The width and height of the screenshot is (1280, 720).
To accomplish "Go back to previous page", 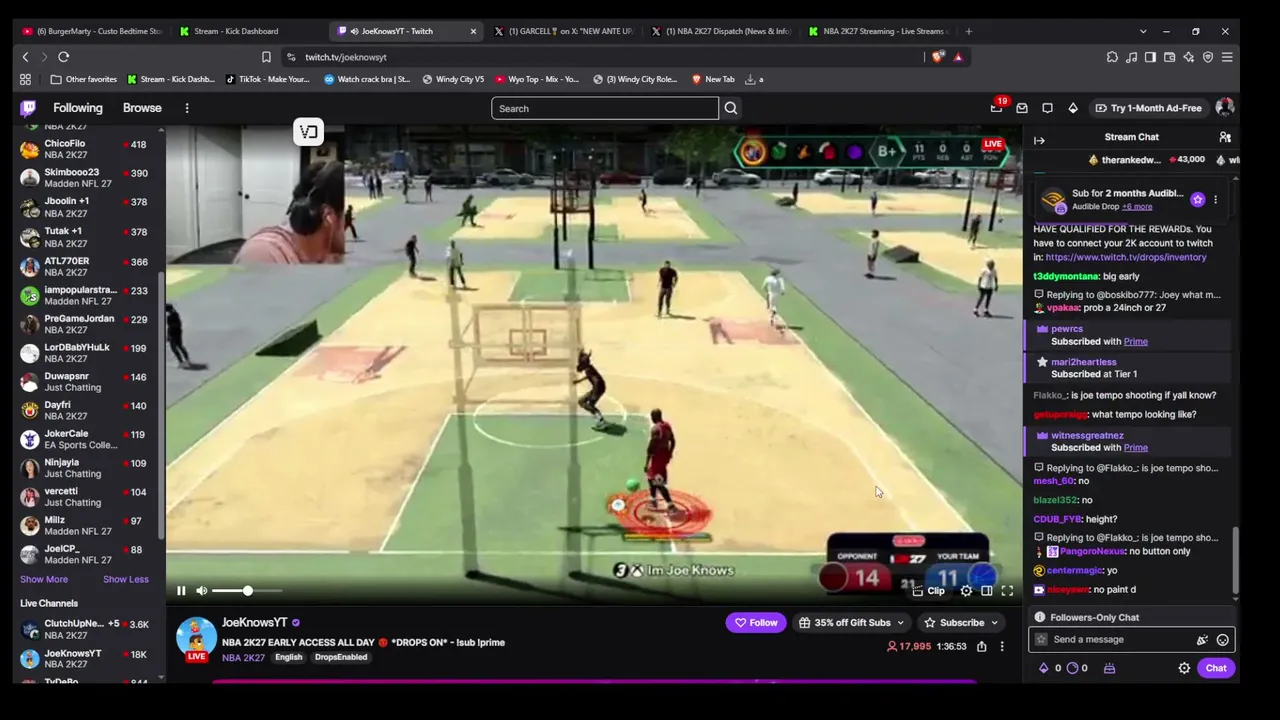I will tap(25, 57).
